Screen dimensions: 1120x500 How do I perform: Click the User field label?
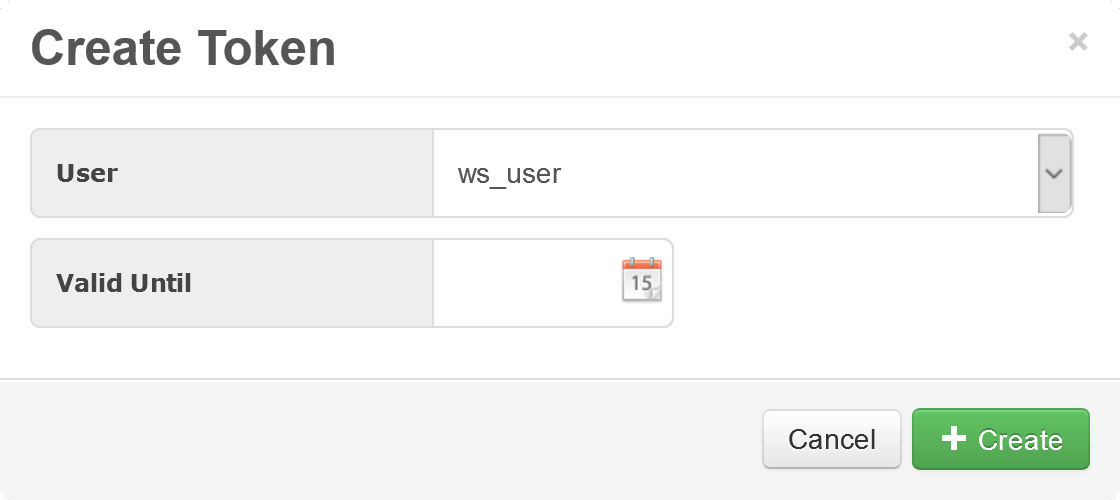point(87,173)
